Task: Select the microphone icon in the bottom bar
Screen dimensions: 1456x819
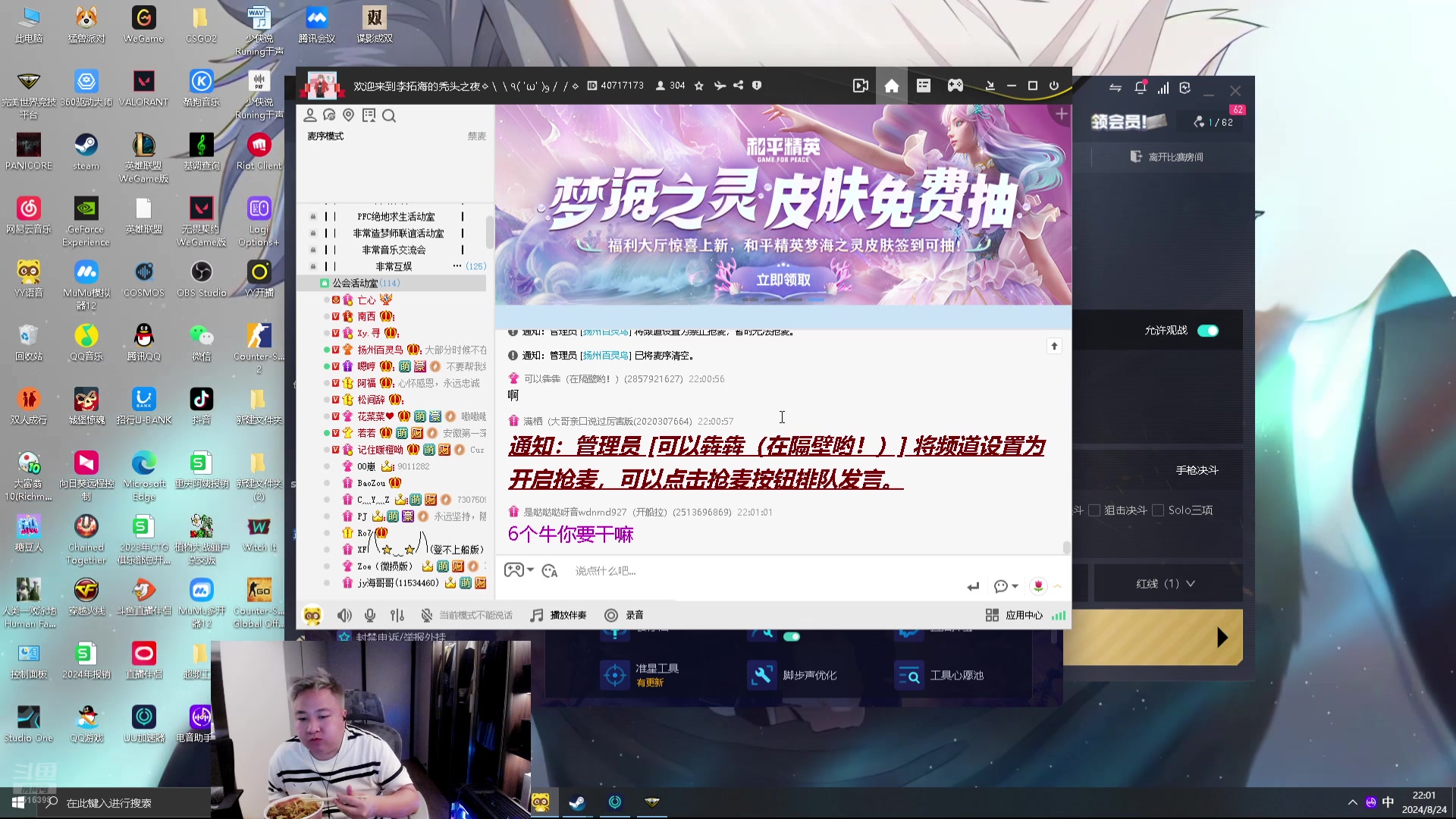Action: coord(370,616)
